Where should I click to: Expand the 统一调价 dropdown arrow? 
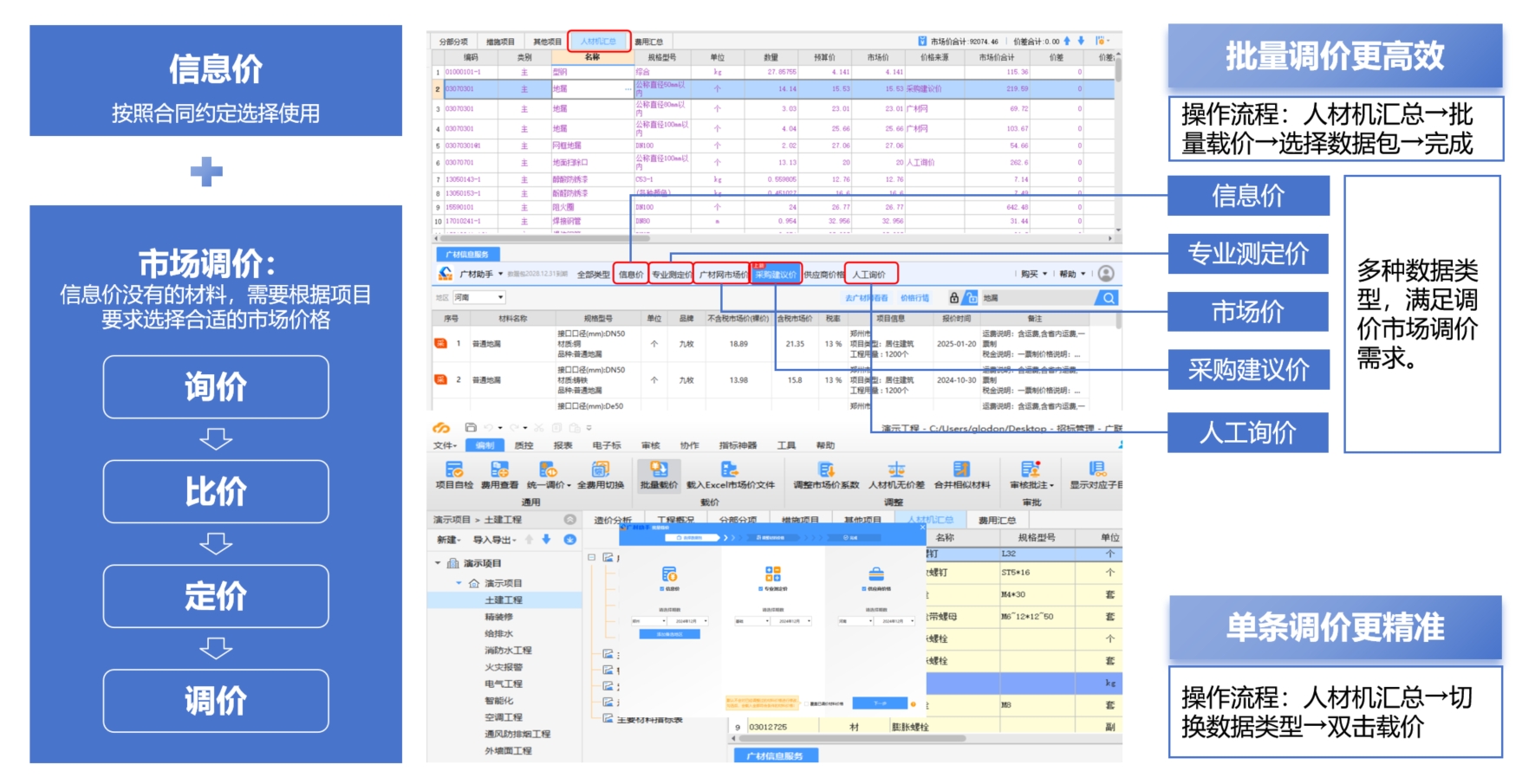click(569, 486)
